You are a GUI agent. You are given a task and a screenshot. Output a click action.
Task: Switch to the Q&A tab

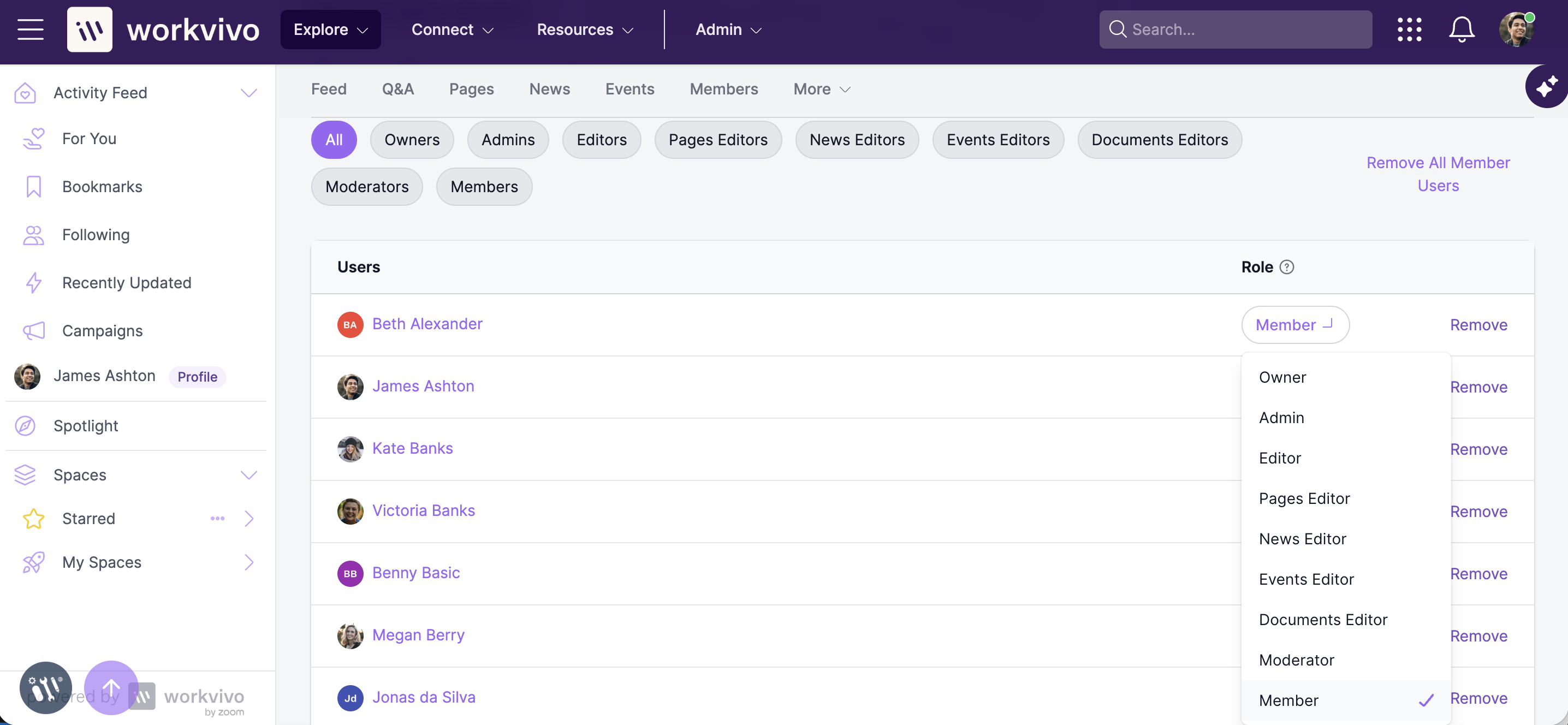coord(398,89)
